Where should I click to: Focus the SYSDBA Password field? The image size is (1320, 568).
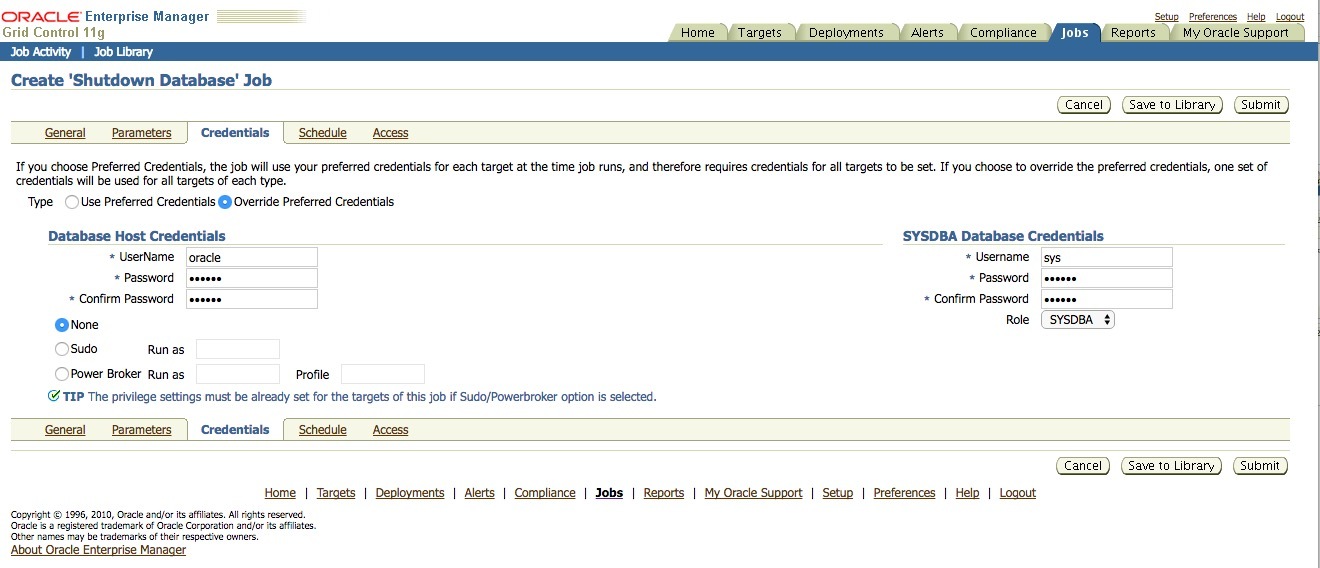pyautogui.click(x=1107, y=278)
